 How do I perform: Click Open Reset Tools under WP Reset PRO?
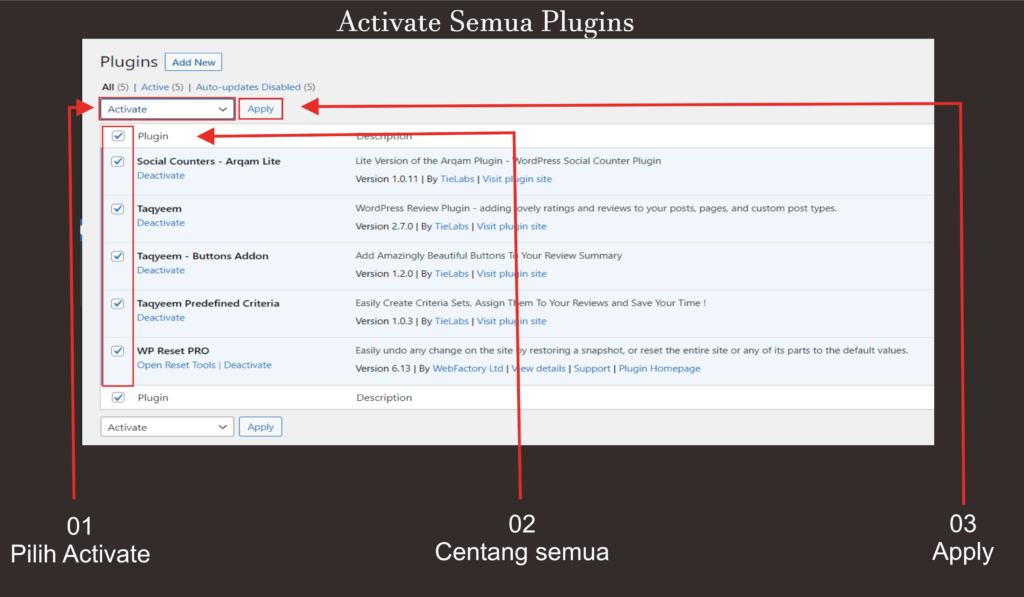176,366
